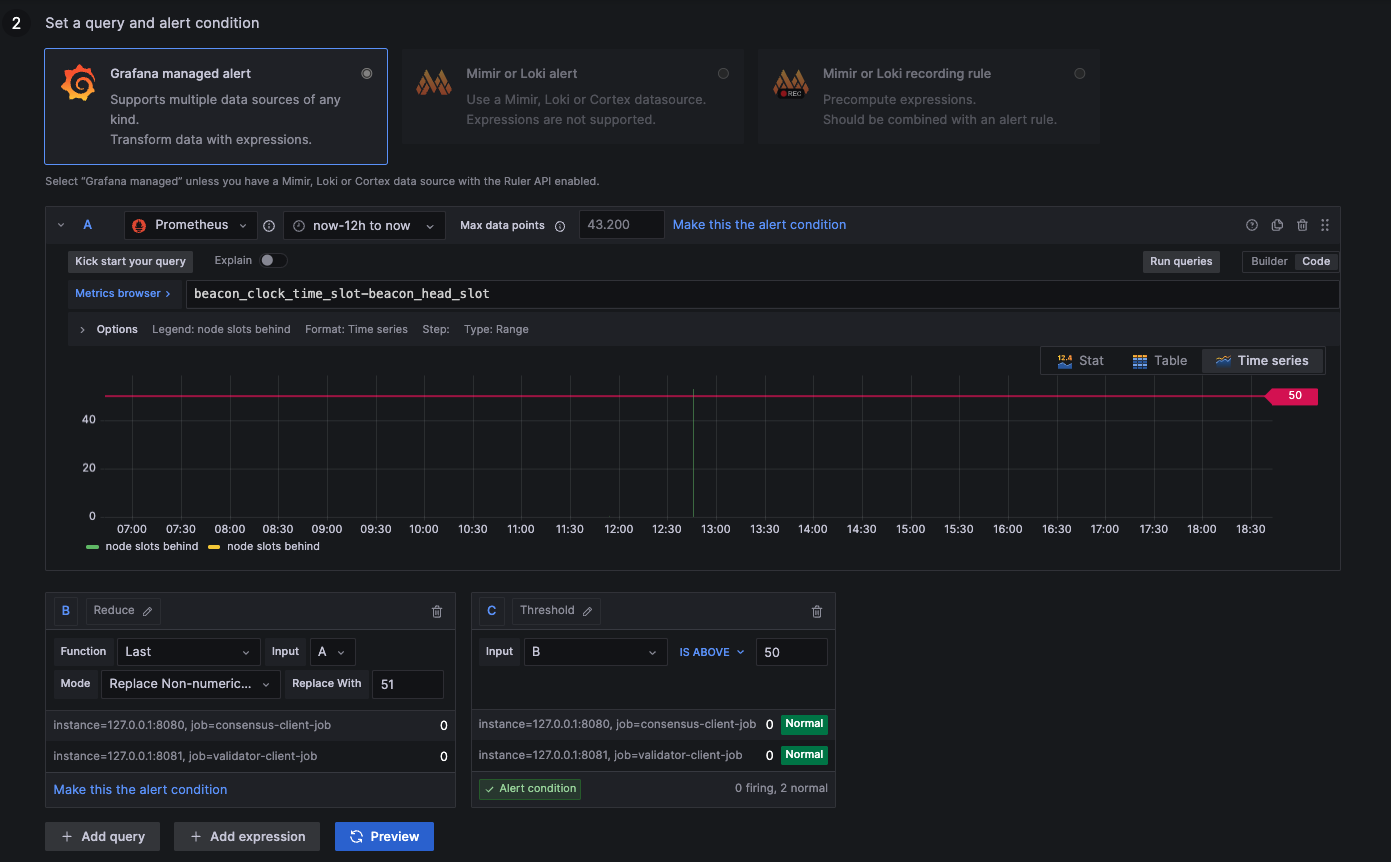Click the Grafana logo icon
Viewport: 1391px width, 862px height.
click(x=78, y=83)
